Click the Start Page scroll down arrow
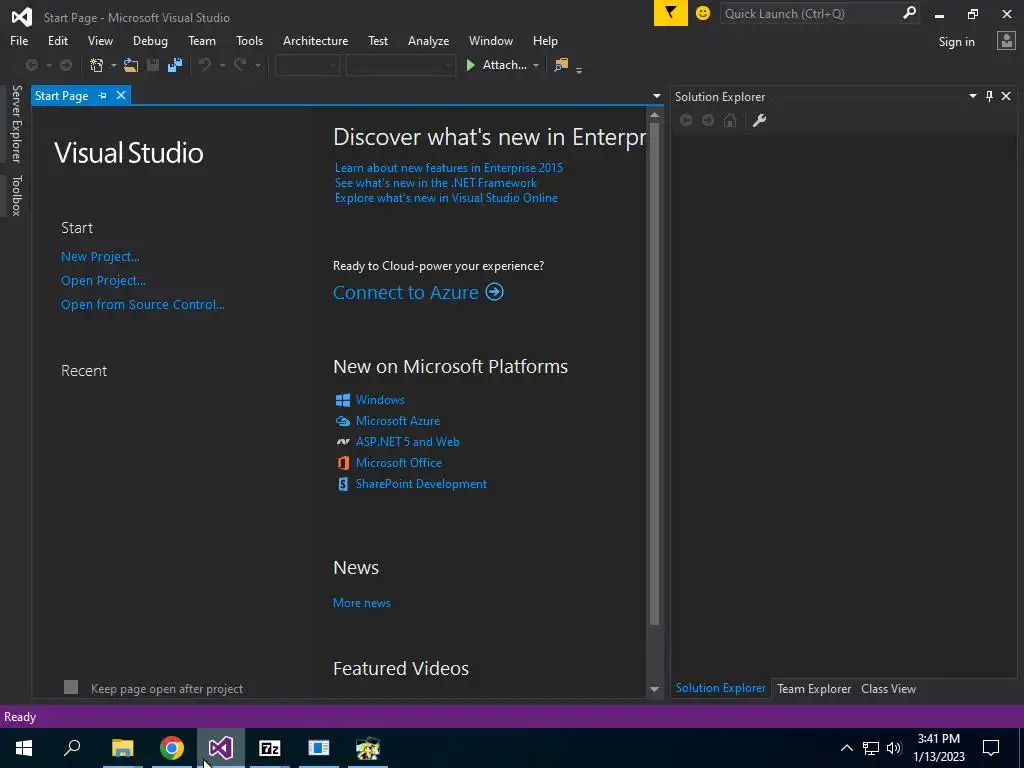 pyautogui.click(x=654, y=689)
